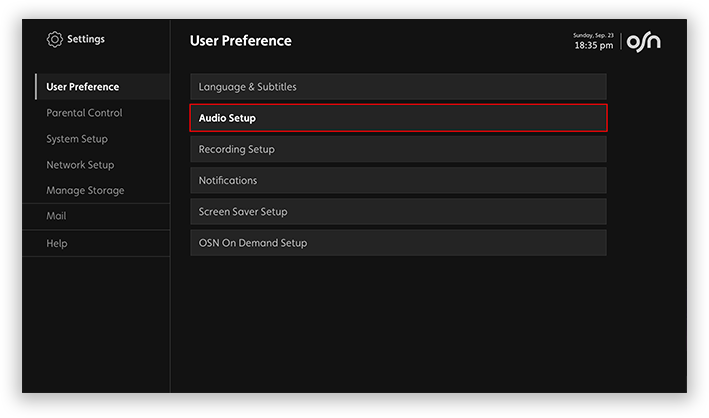Click the 18:35 pm clock display

tap(594, 46)
